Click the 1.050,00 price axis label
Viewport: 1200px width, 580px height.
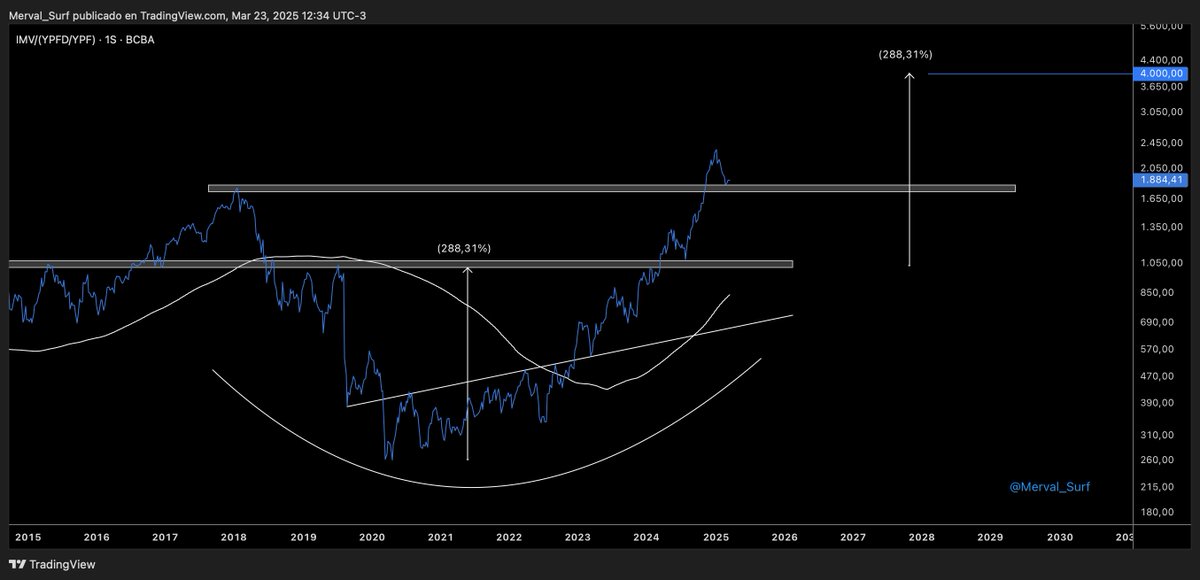(x=1160, y=263)
